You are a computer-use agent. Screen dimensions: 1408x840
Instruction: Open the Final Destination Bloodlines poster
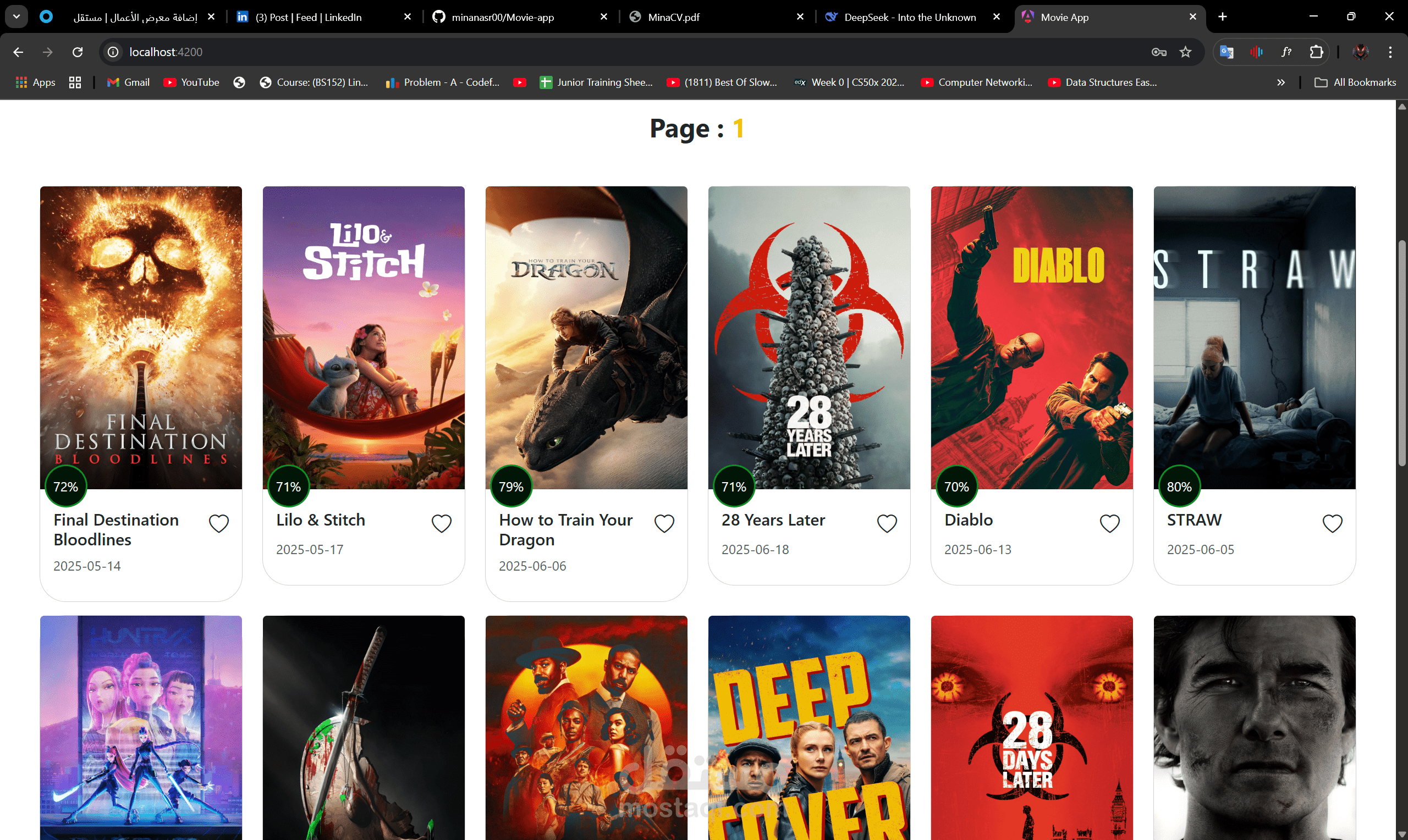pyautogui.click(x=141, y=338)
